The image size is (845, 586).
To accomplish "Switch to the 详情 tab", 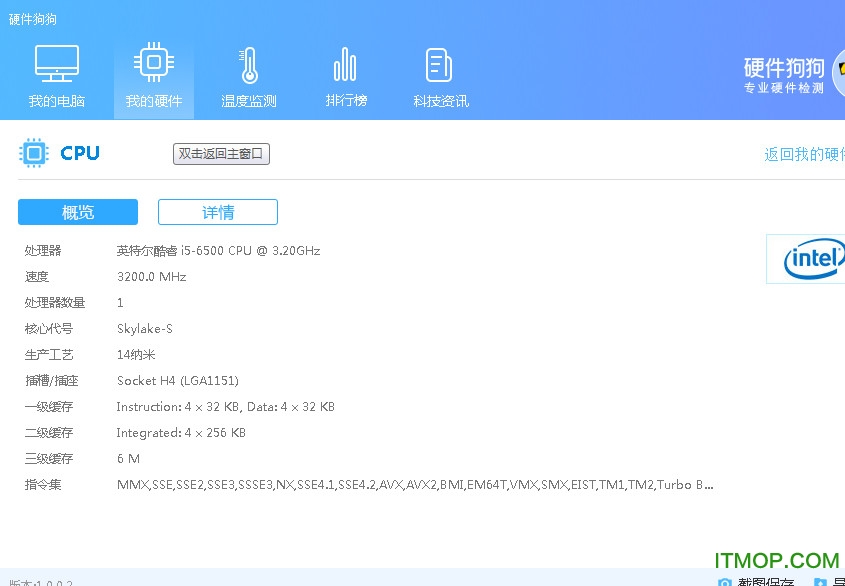I will click(x=218, y=212).
